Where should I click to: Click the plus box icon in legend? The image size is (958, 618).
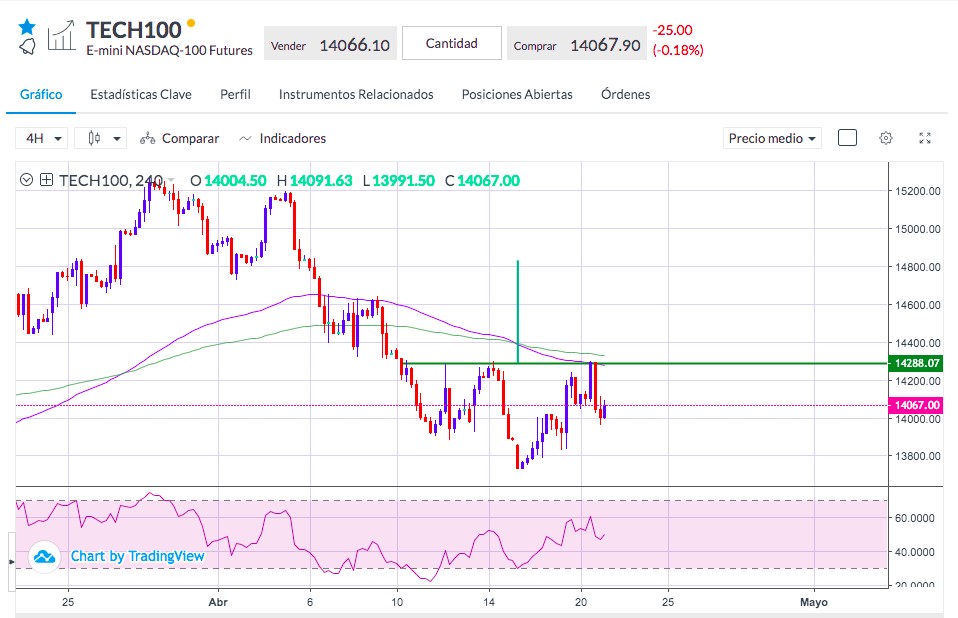pos(46,180)
